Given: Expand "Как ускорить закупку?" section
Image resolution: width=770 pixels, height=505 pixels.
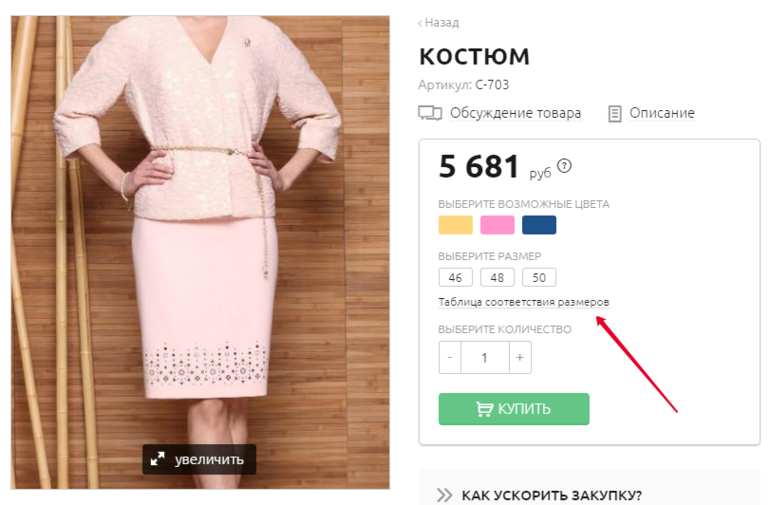Looking at the screenshot, I should pyautogui.click(x=551, y=495).
